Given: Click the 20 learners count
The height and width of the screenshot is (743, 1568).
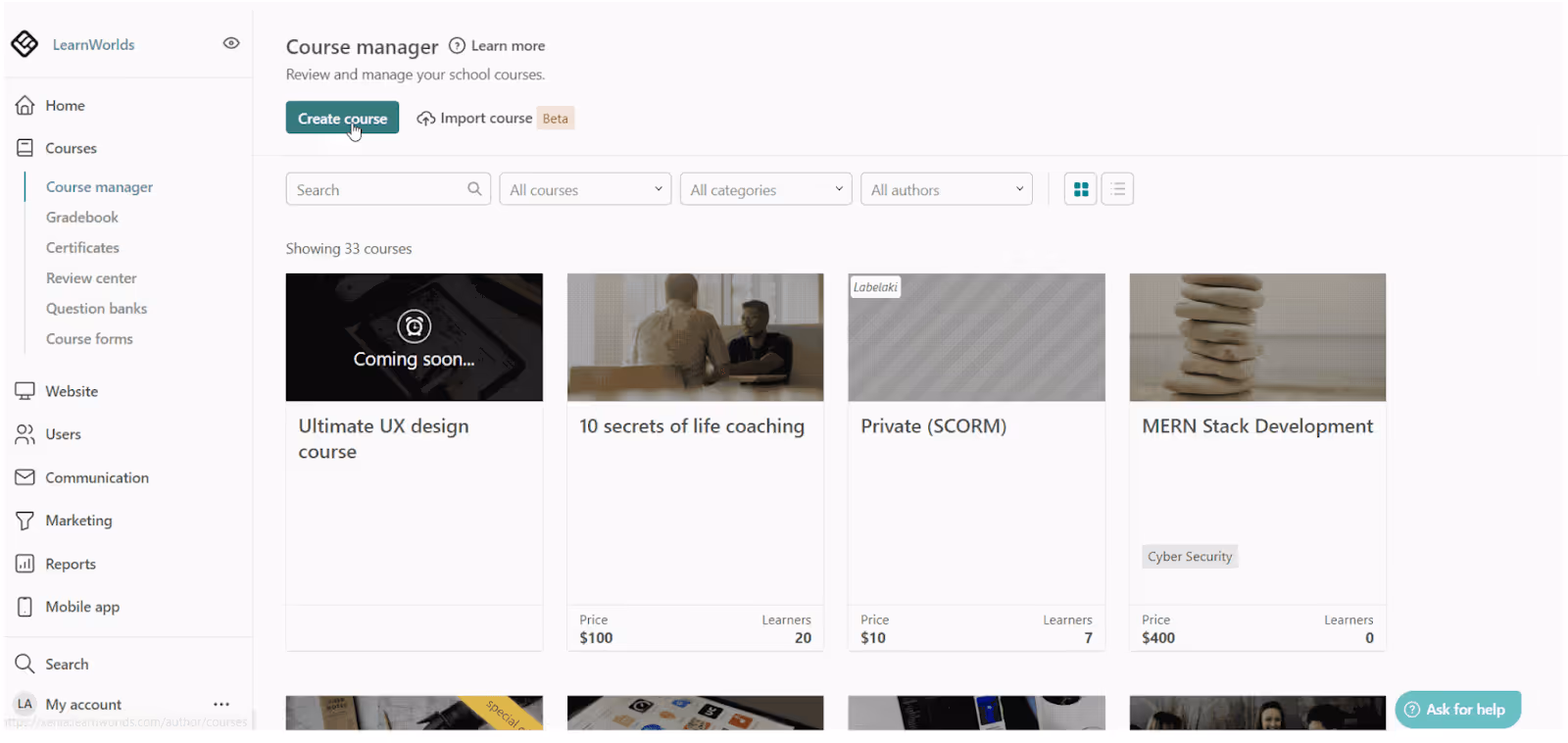Looking at the screenshot, I should click(x=803, y=637).
